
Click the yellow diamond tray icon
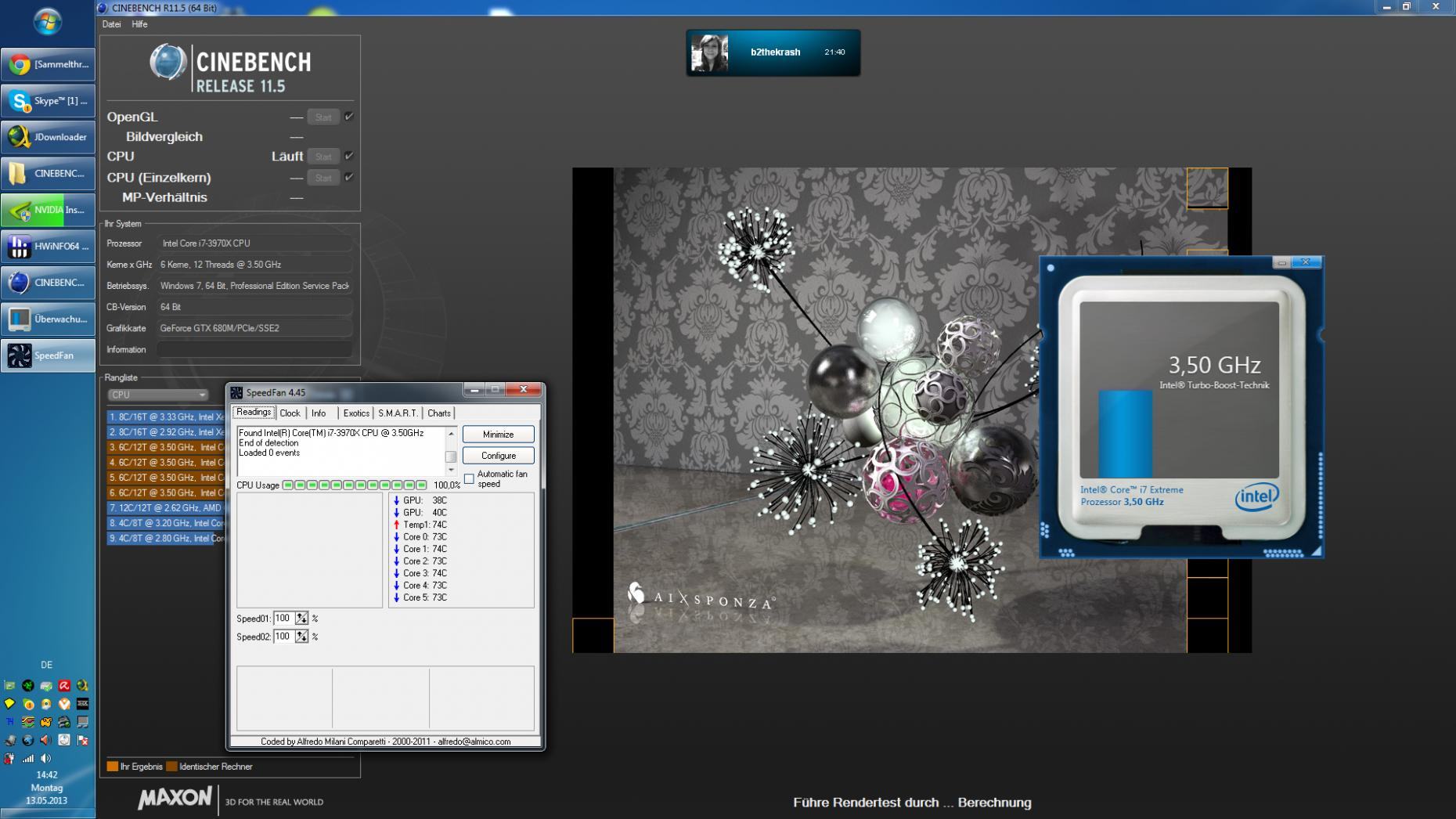coord(9,704)
